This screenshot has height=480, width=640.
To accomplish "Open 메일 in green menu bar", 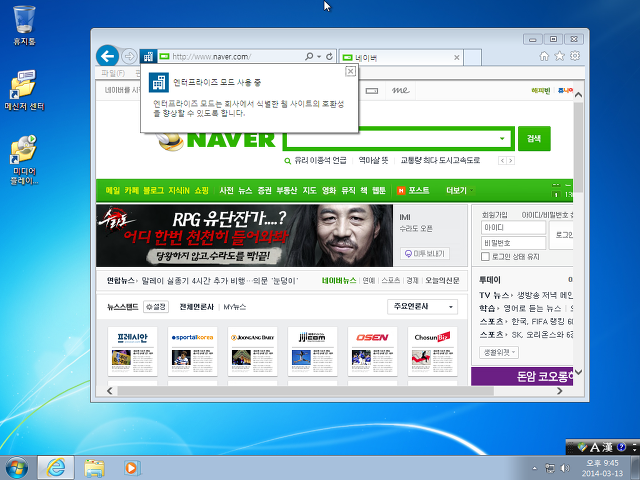I will [113, 190].
